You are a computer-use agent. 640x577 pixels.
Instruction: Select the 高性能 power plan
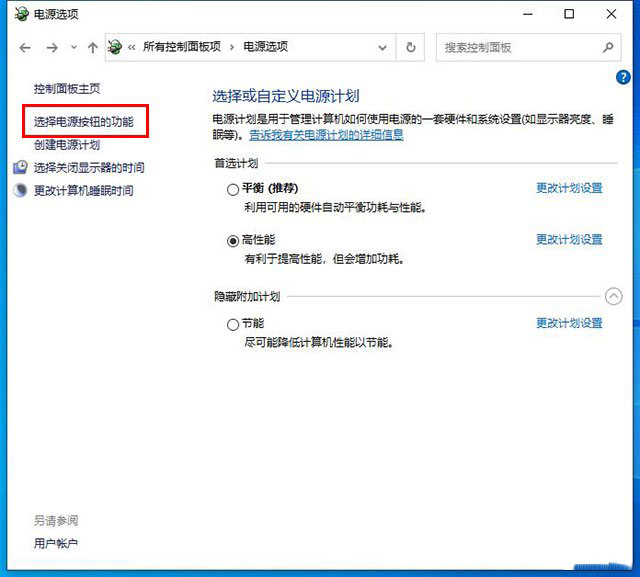pos(233,241)
